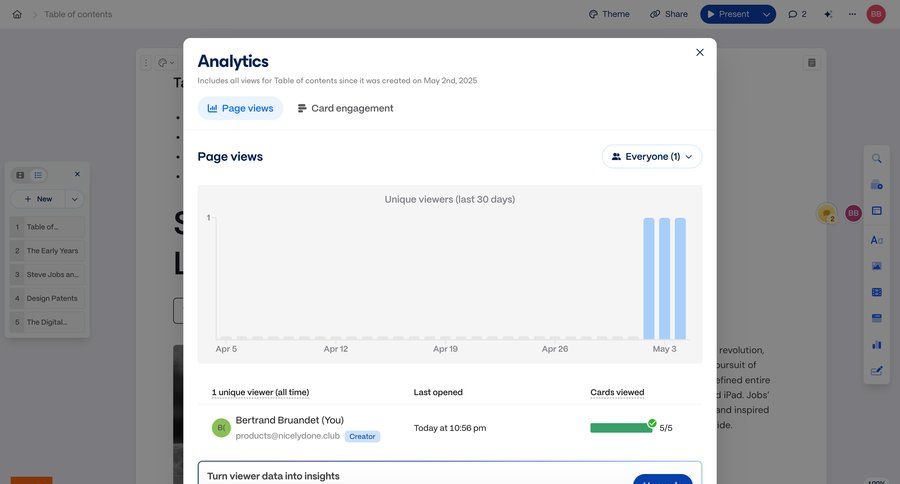
Task: Open the image insert icon
Action: pyautogui.click(x=876, y=266)
